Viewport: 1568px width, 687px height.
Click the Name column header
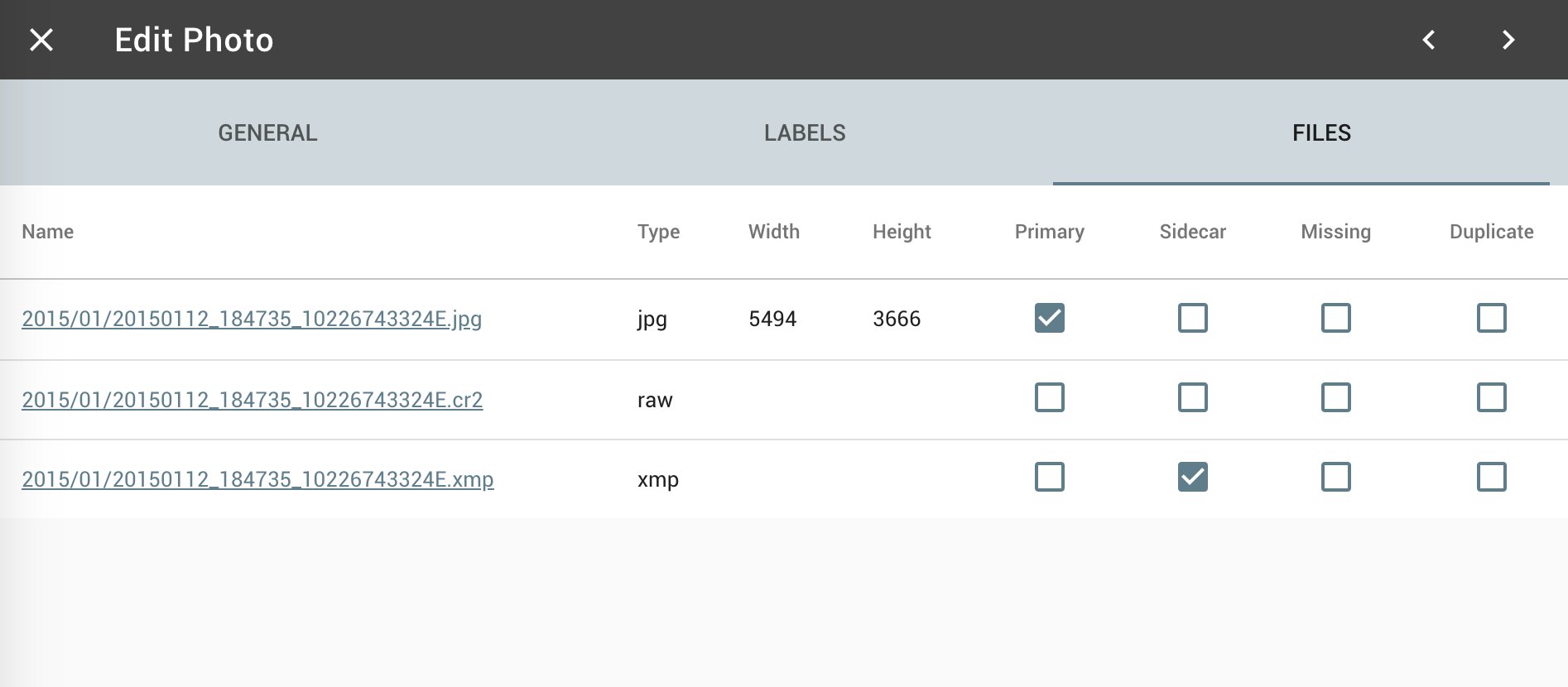tap(48, 232)
